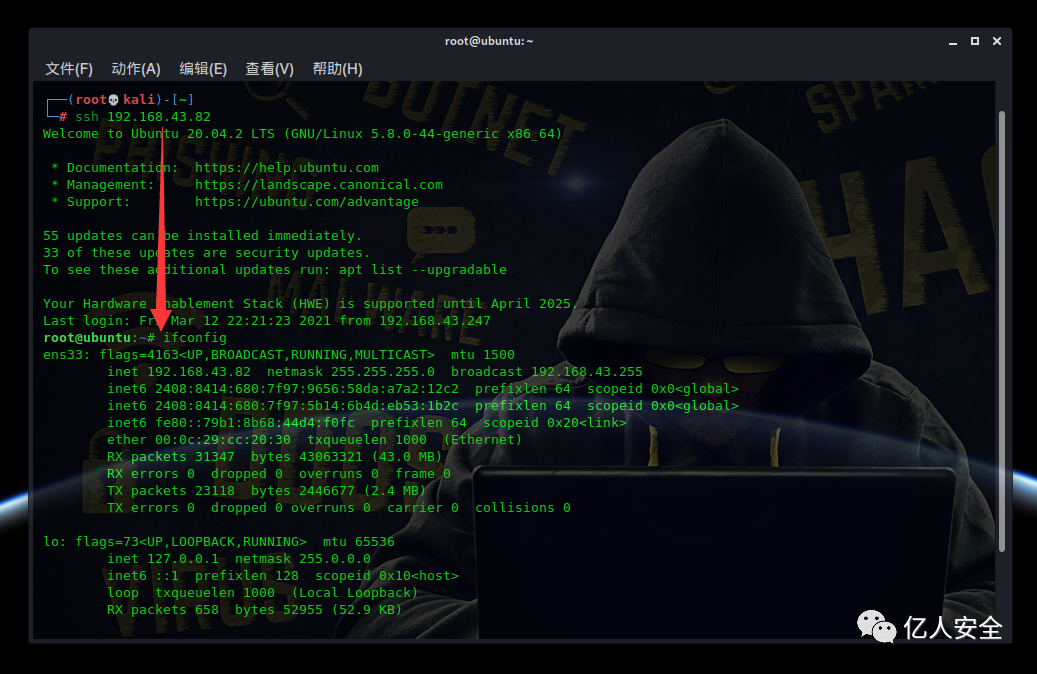Click 'loop txqueuelen 1000 (Local Loopback)' line
This screenshot has width=1037, height=674.
click(263, 593)
